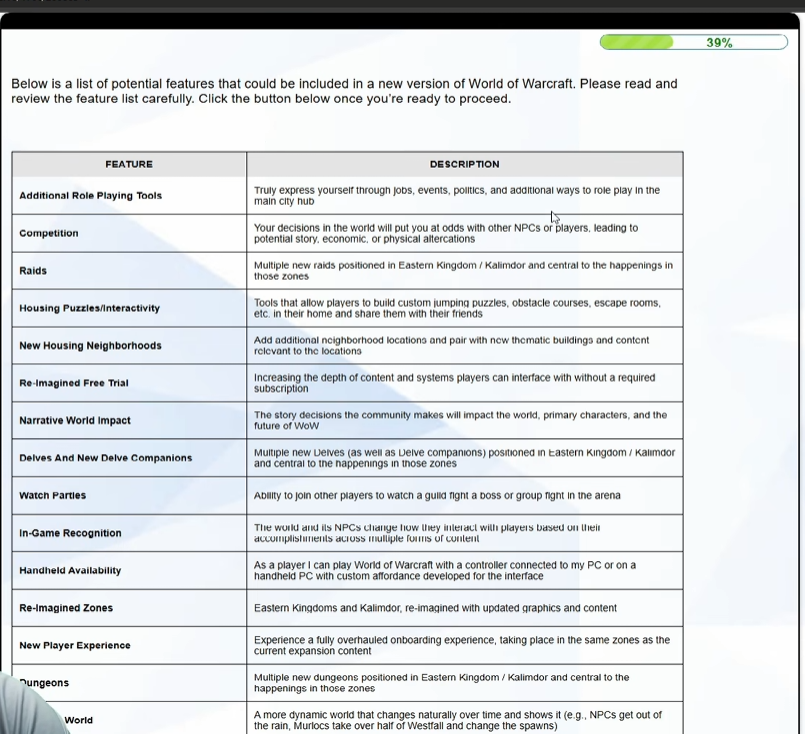This screenshot has height=734, width=805.
Task: Click description about playing with a controller
Action: [x=445, y=570]
